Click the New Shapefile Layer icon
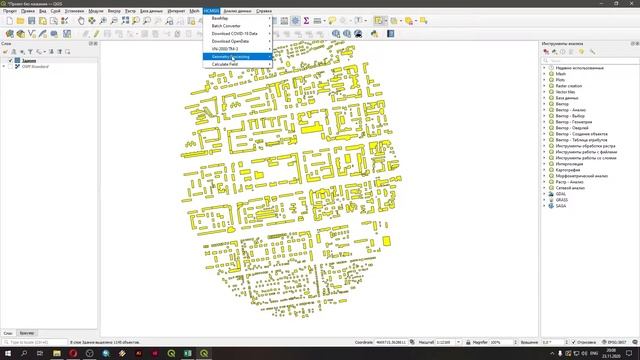 point(32,34)
